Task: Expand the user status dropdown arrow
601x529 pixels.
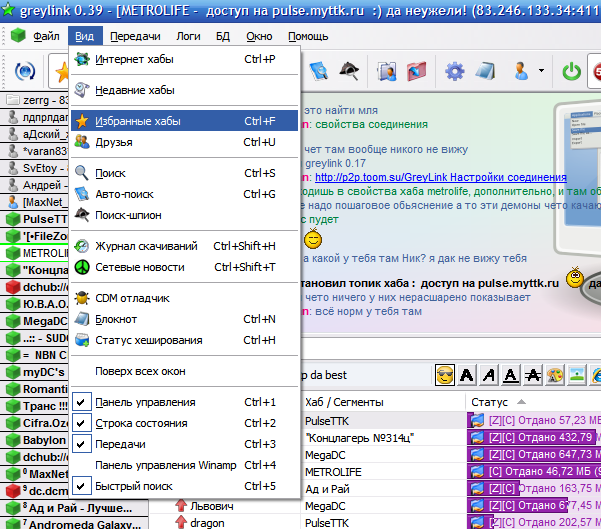Action: tap(541, 71)
